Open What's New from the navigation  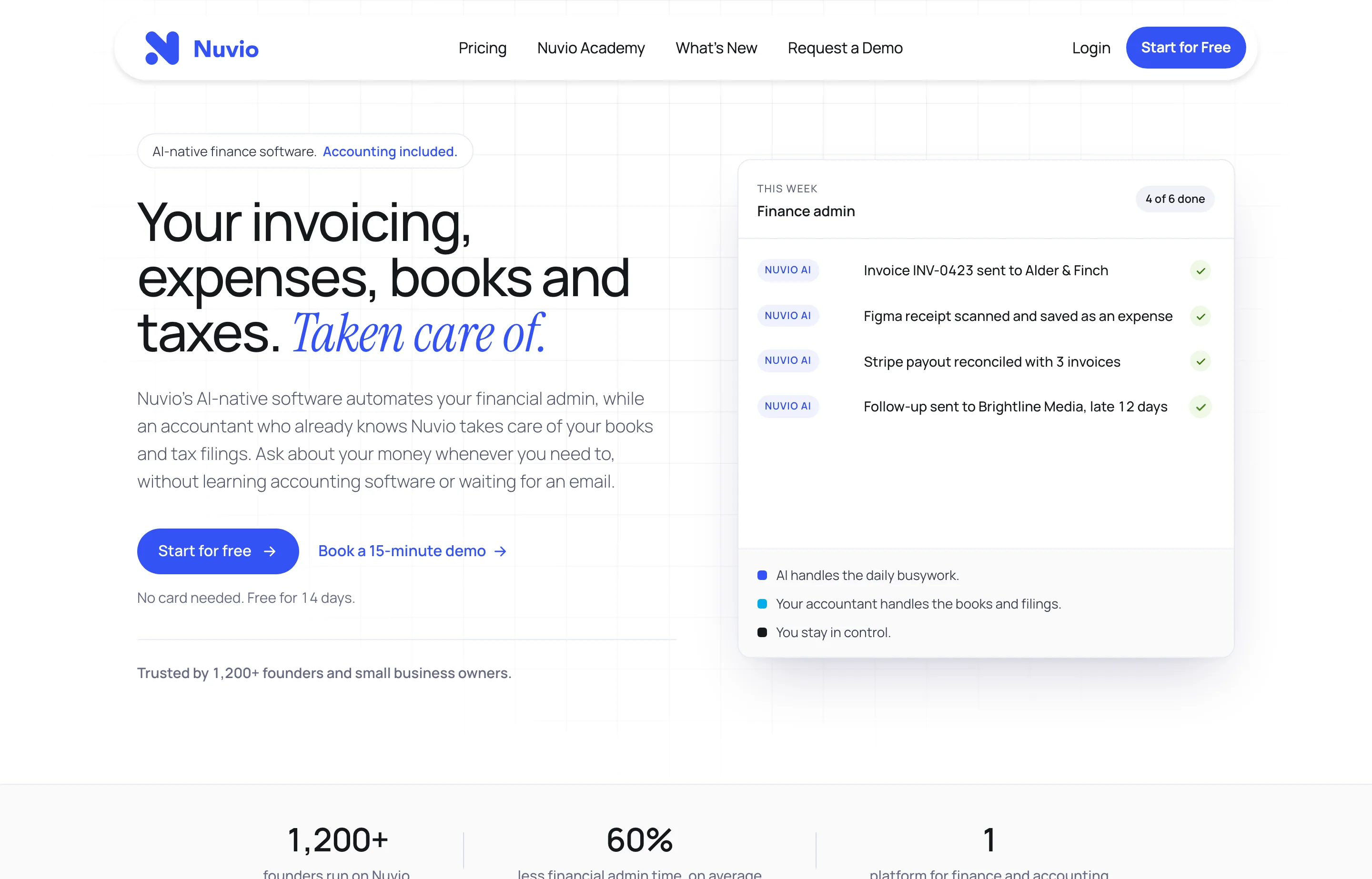(716, 48)
